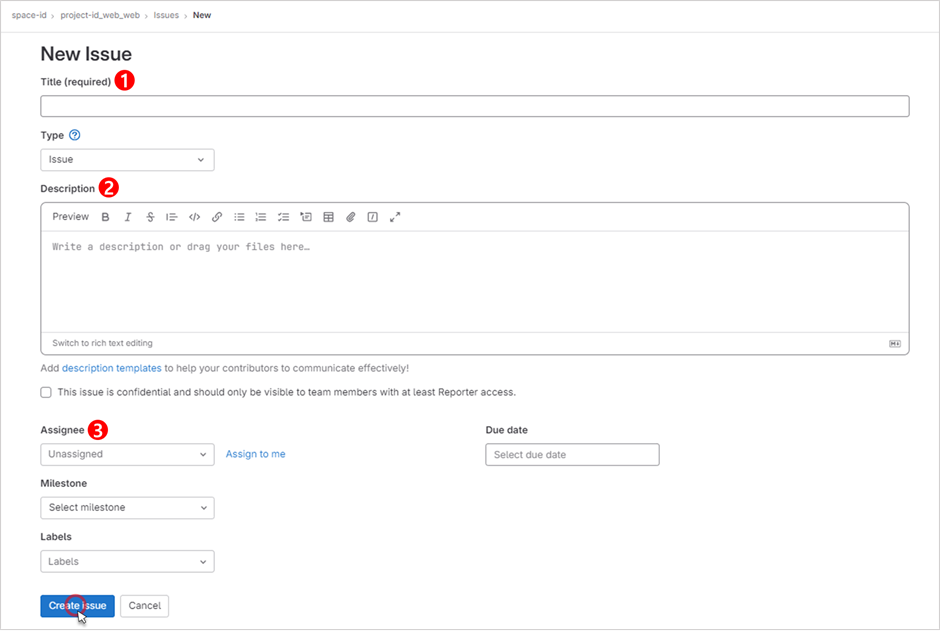Open the Type help question mark
Screen dimensions: 940x631
pos(74,135)
